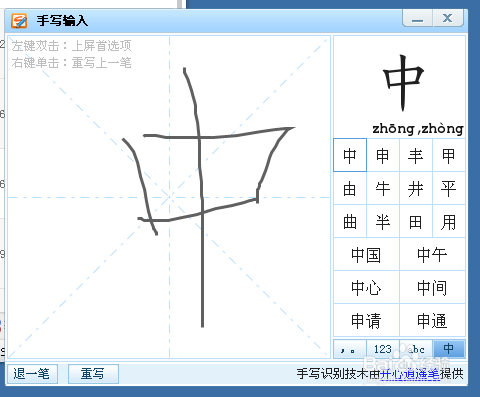Select candidate character 田

416,221
